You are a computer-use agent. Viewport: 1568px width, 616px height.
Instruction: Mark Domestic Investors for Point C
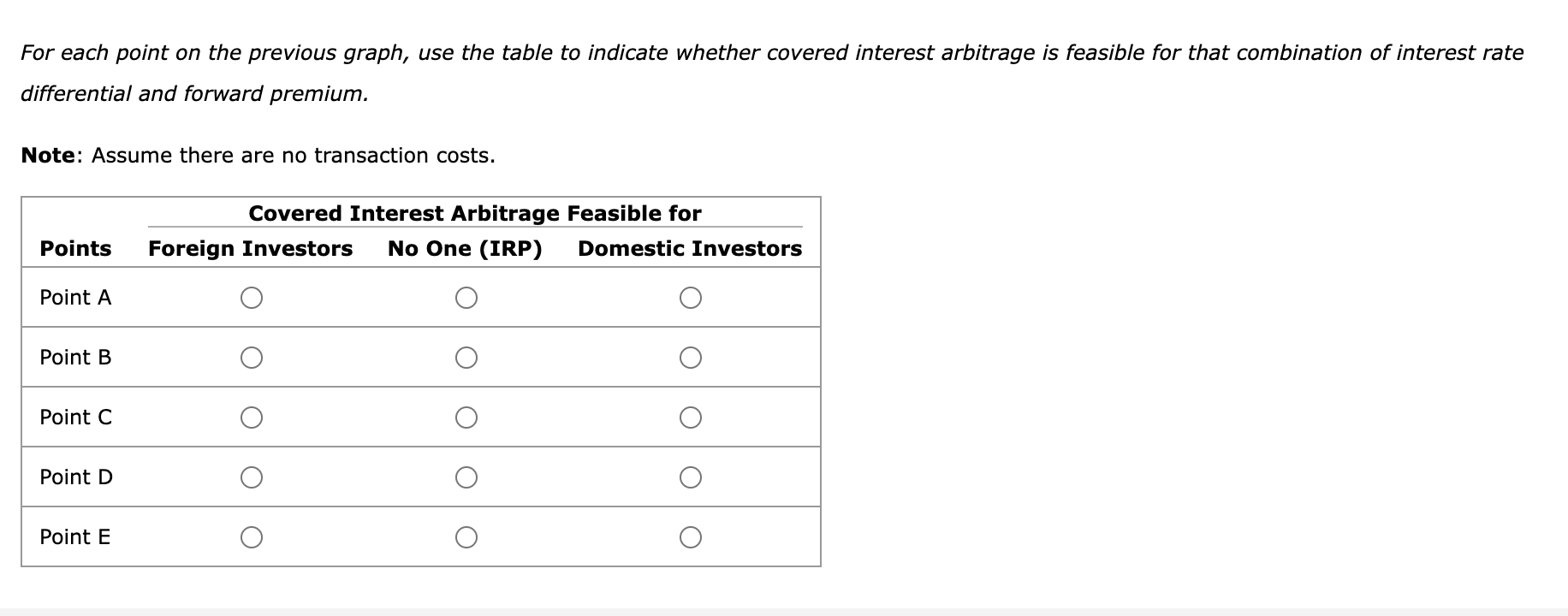pyautogui.click(x=691, y=418)
